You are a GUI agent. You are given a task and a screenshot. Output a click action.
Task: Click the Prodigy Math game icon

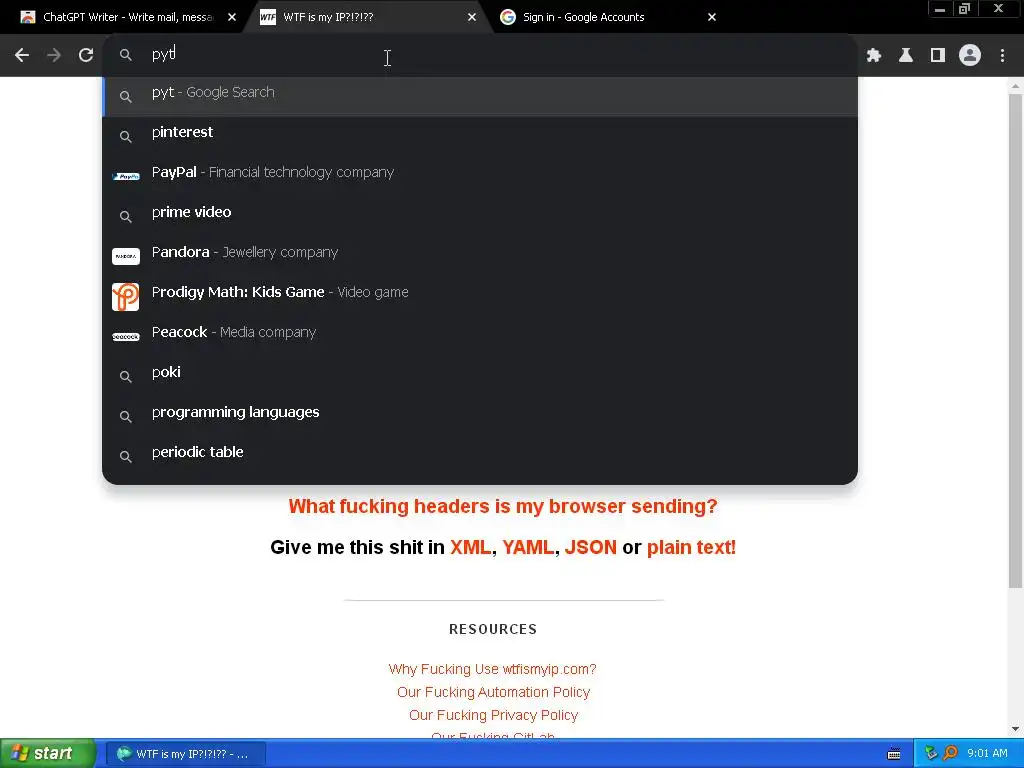tap(125, 296)
